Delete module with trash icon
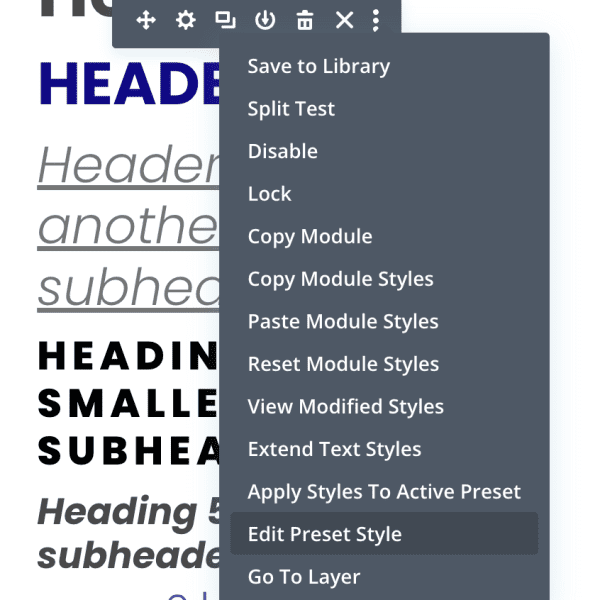Image resolution: width=600 pixels, height=600 pixels. (x=305, y=20)
